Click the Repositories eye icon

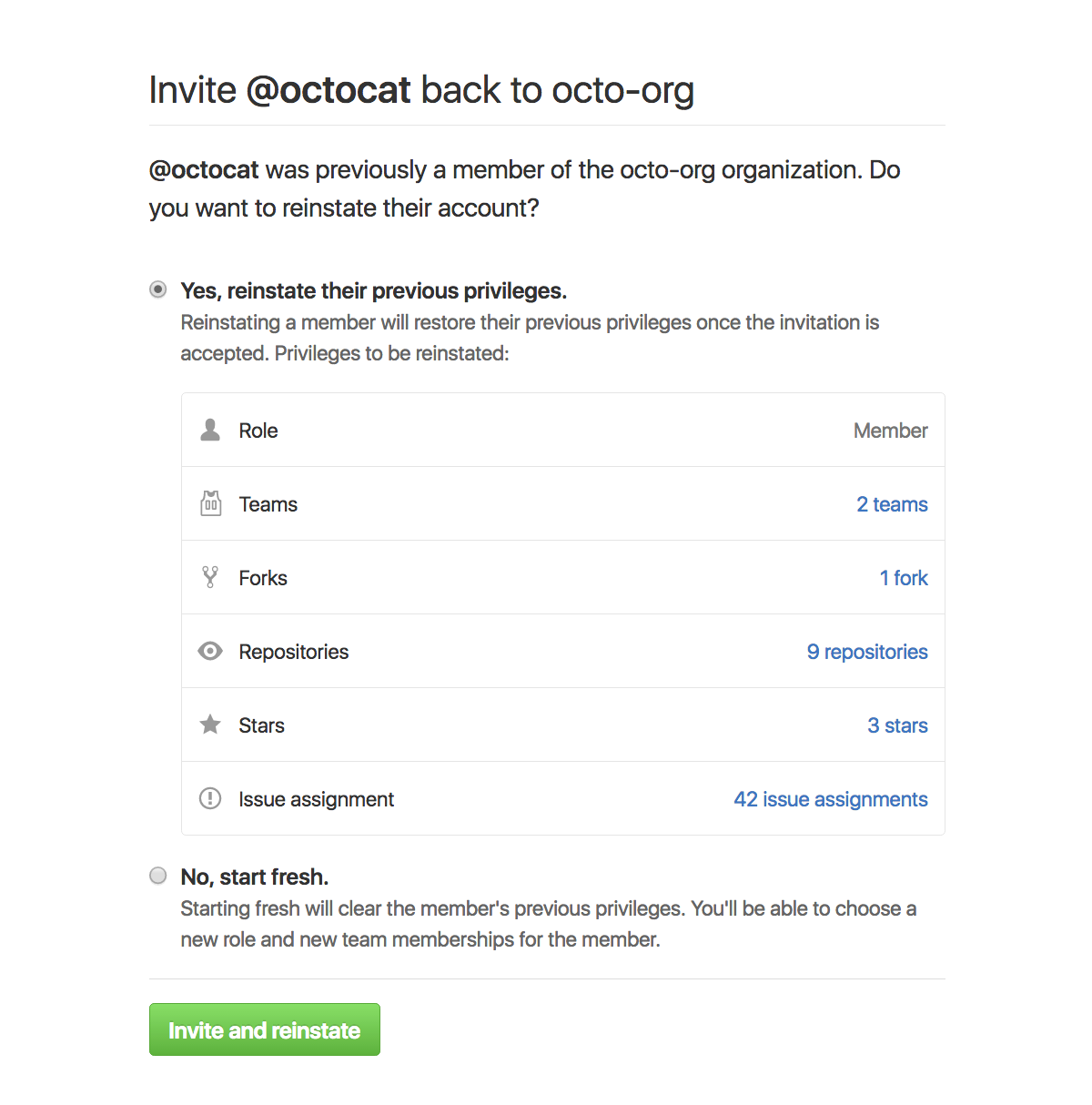[210, 651]
